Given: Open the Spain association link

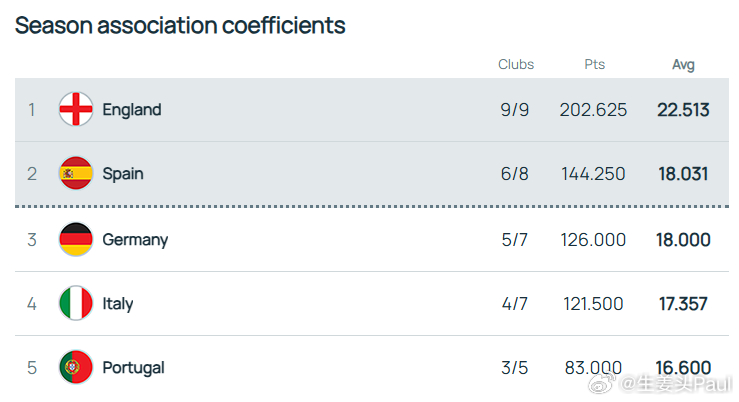Looking at the screenshot, I should click(123, 174).
